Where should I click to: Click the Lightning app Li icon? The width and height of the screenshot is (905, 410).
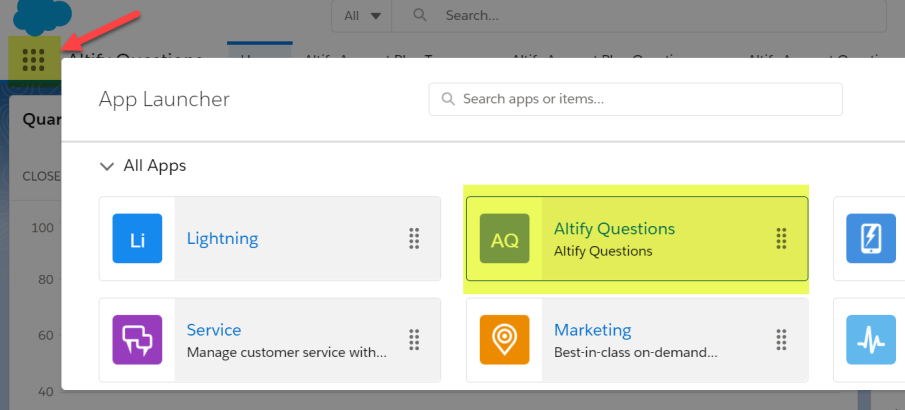click(137, 238)
